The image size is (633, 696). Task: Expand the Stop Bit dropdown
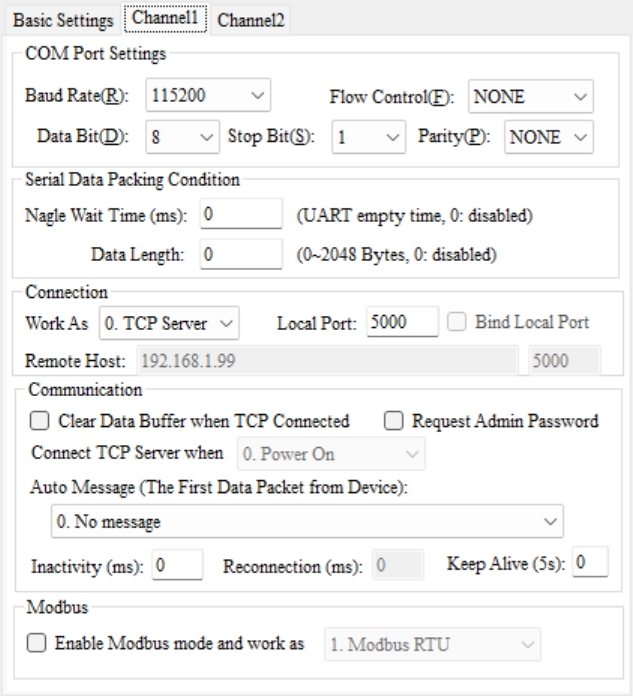click(367, 136)
